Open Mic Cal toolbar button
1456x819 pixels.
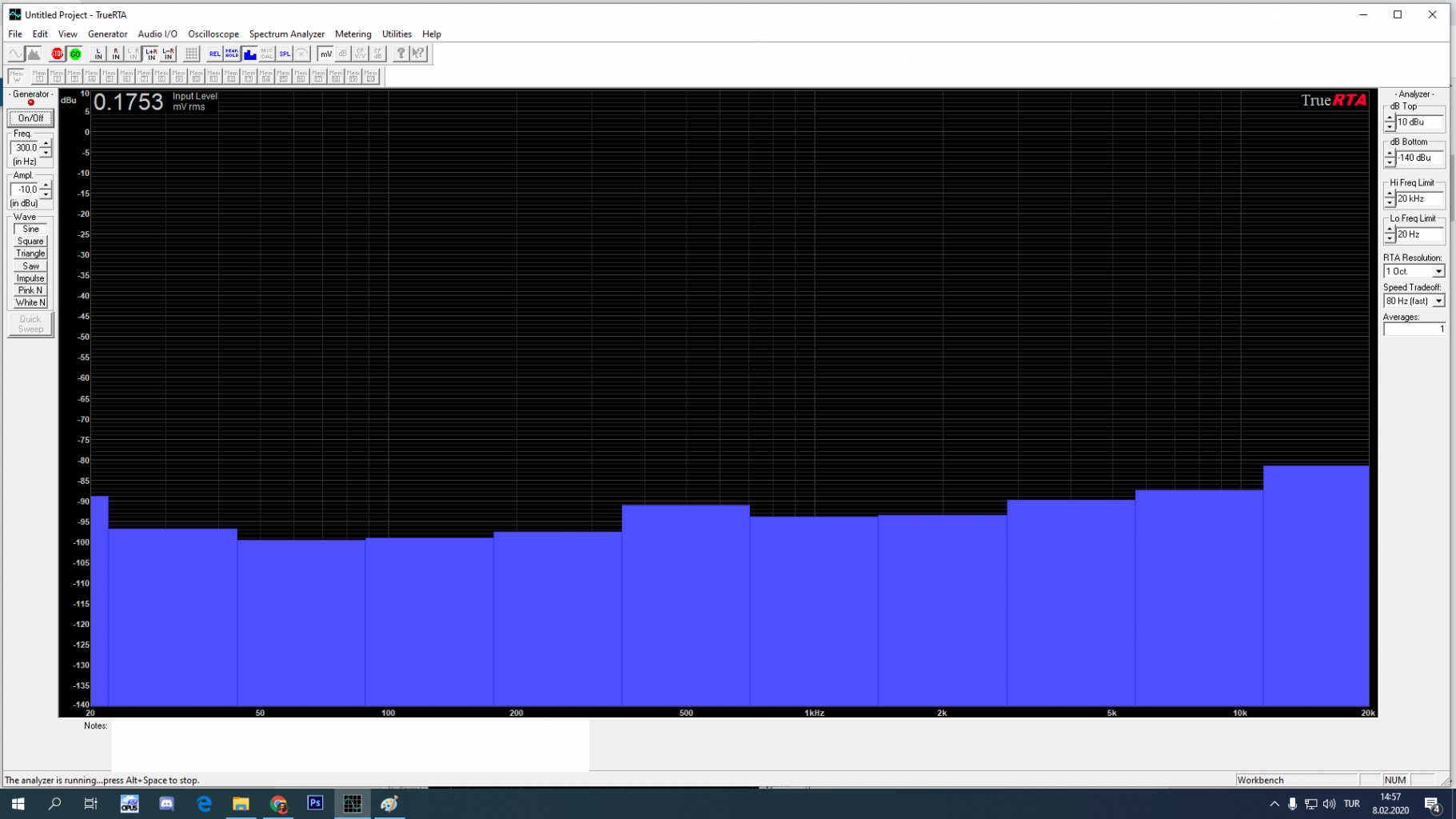pyautogui.click(x=267, y=54)
